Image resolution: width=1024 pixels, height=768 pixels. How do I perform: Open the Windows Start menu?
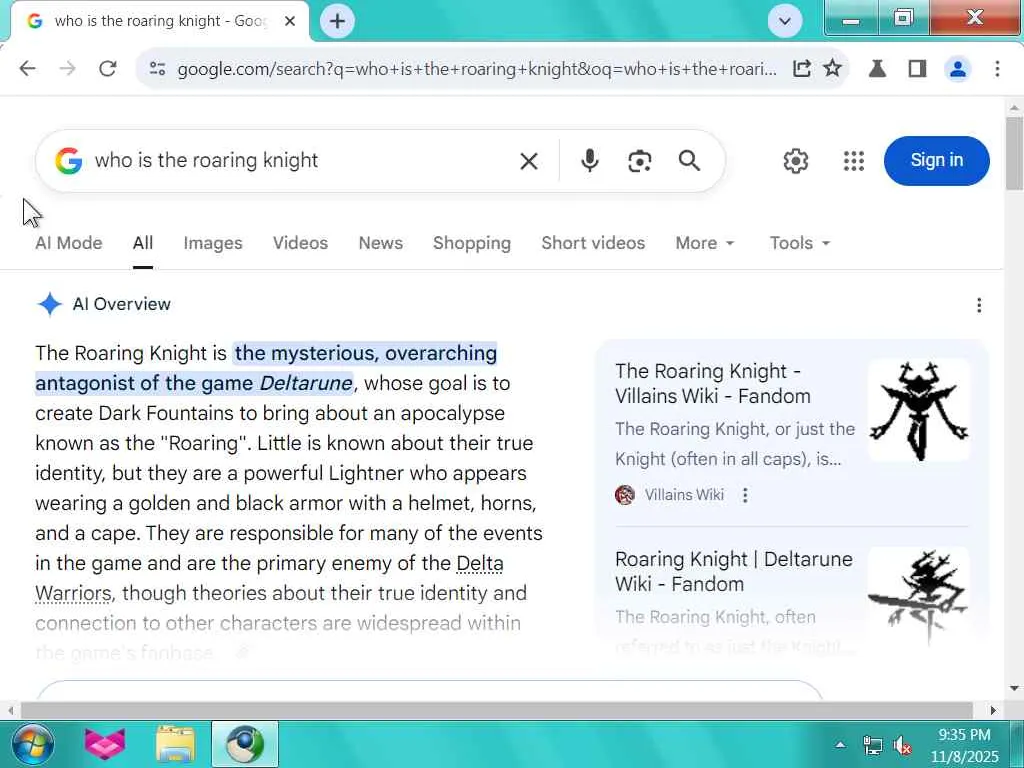coord(33,744)
